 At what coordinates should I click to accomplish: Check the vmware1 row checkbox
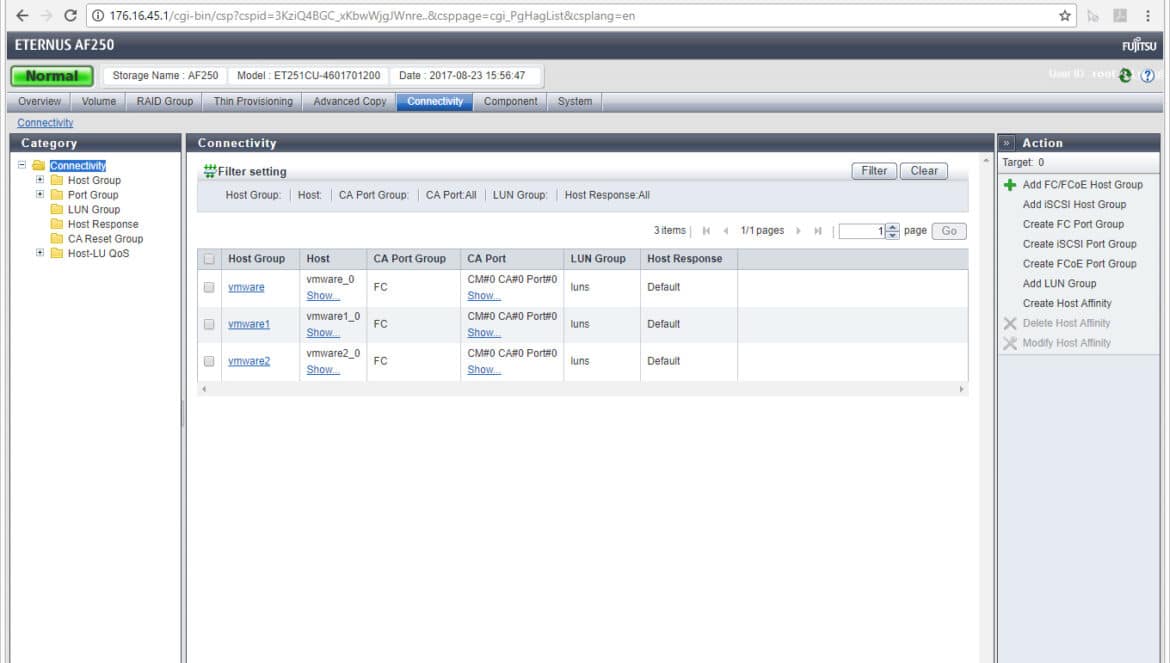coord(209,324)
